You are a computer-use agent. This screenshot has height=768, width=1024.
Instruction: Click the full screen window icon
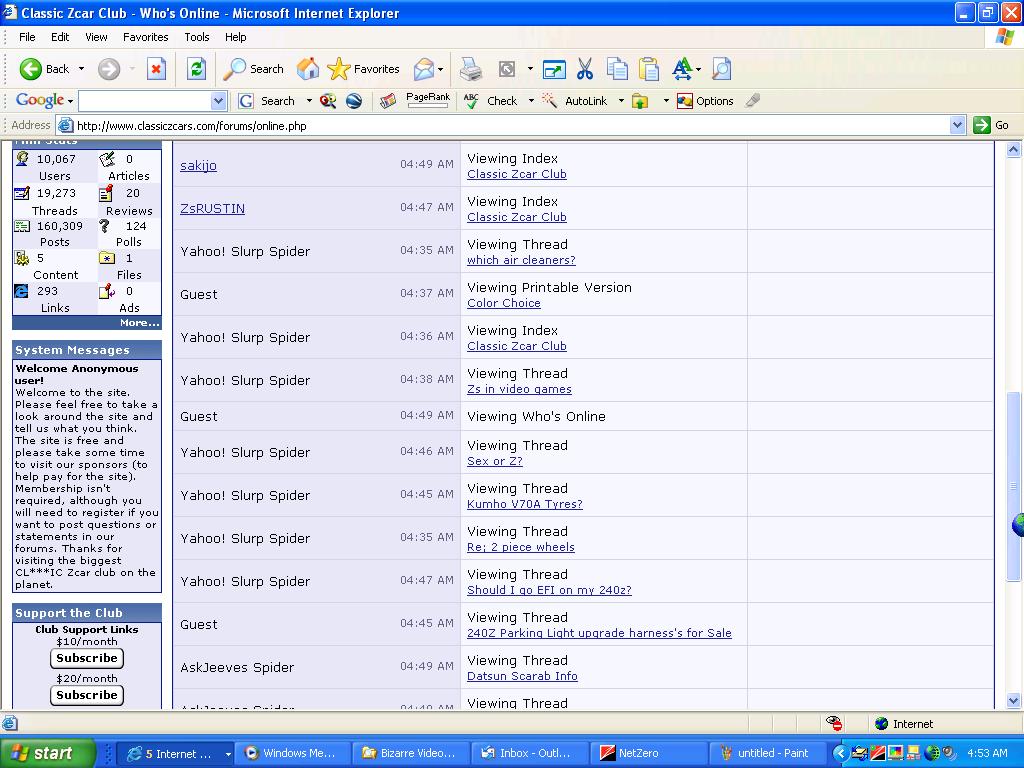pyautogui.click(x=554, y=69)
